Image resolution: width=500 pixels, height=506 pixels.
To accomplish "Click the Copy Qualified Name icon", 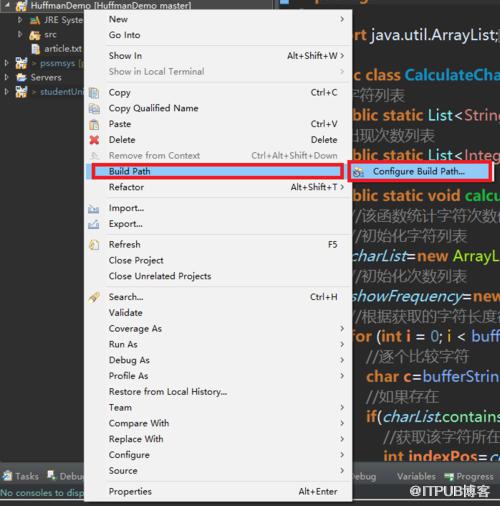I will click(94, 108).
